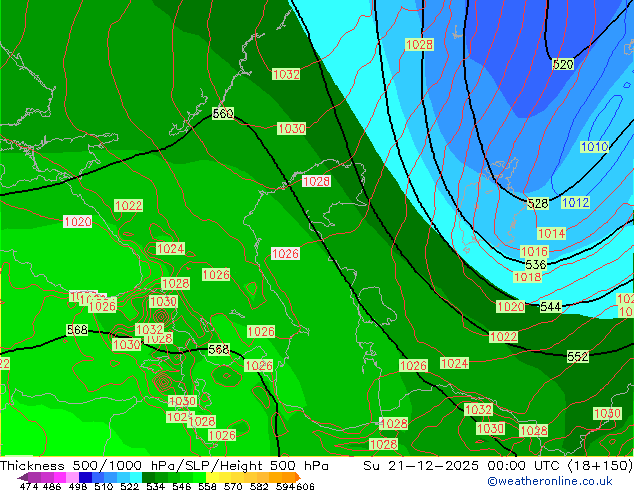Click the 1028 label near the 520 trough

(x=419, y=44)
